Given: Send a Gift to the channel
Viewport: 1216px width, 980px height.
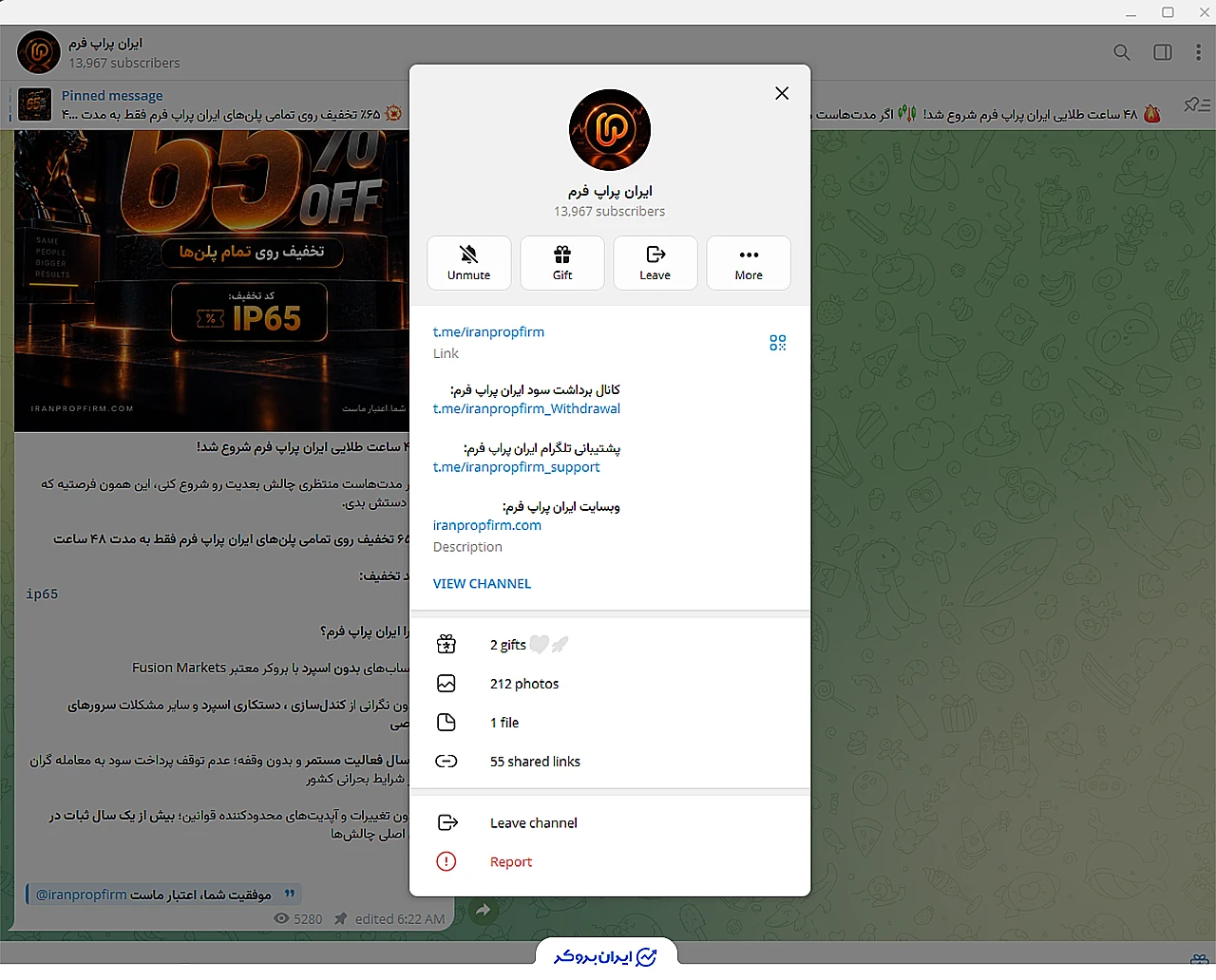Looking at the screenshot, I should click(x=562, y=263).
